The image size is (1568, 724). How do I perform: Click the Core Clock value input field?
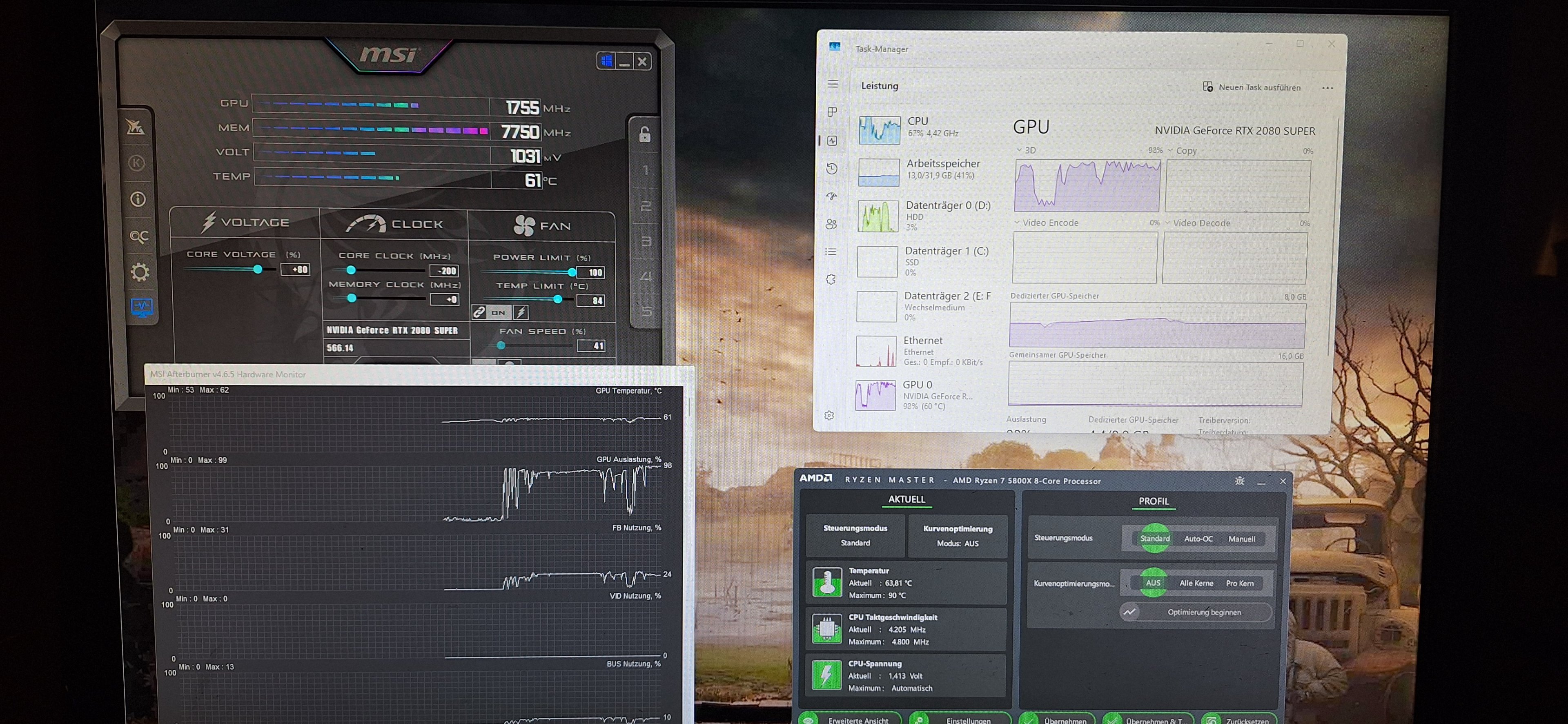(444, 271)
